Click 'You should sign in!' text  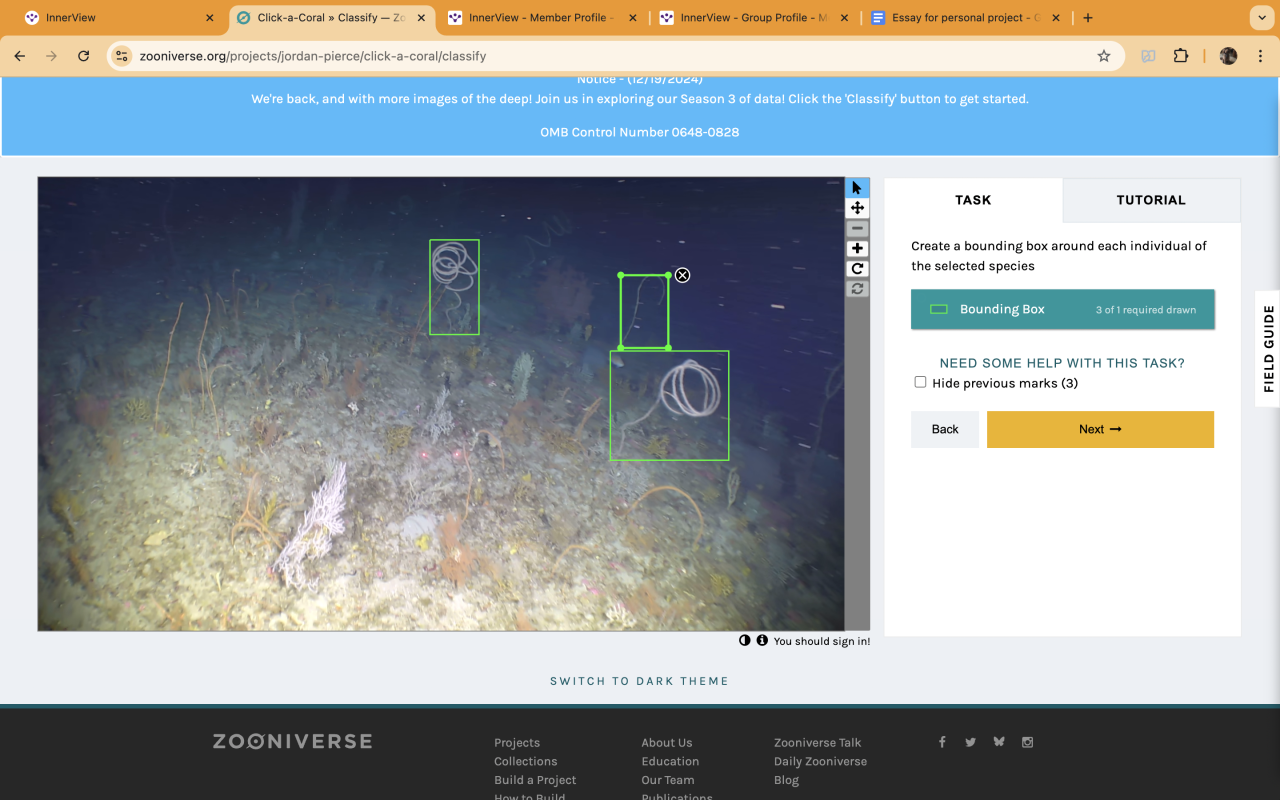click(x=822, y=641)
